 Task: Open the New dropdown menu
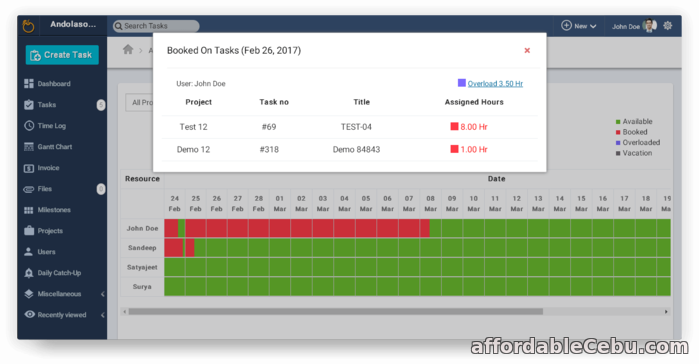[579, 26]
